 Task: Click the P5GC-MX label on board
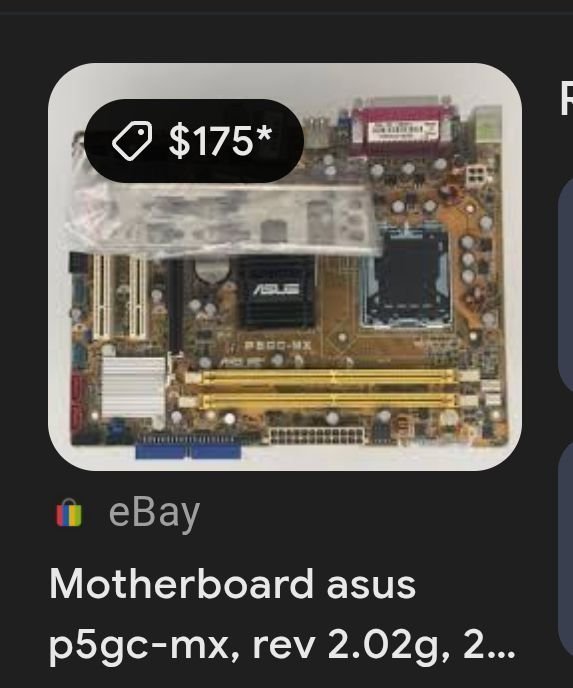click(x=277, y=346)
